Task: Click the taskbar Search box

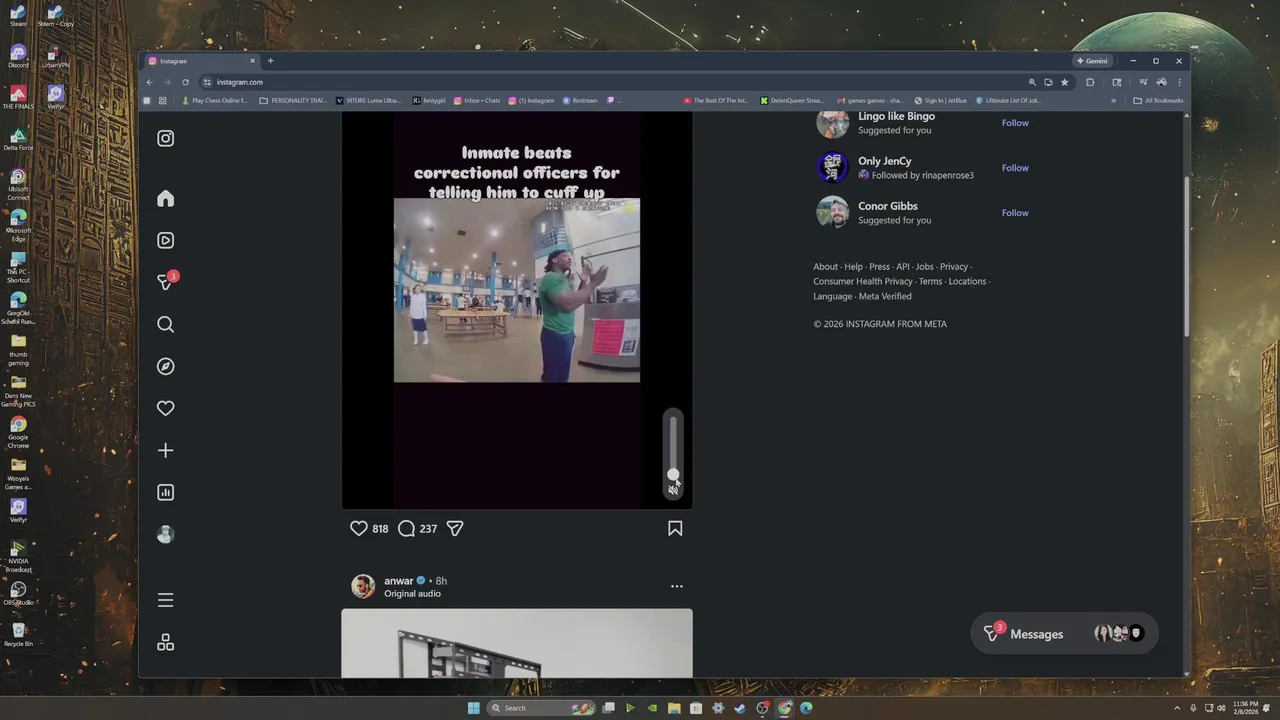Action: (540, 708)
